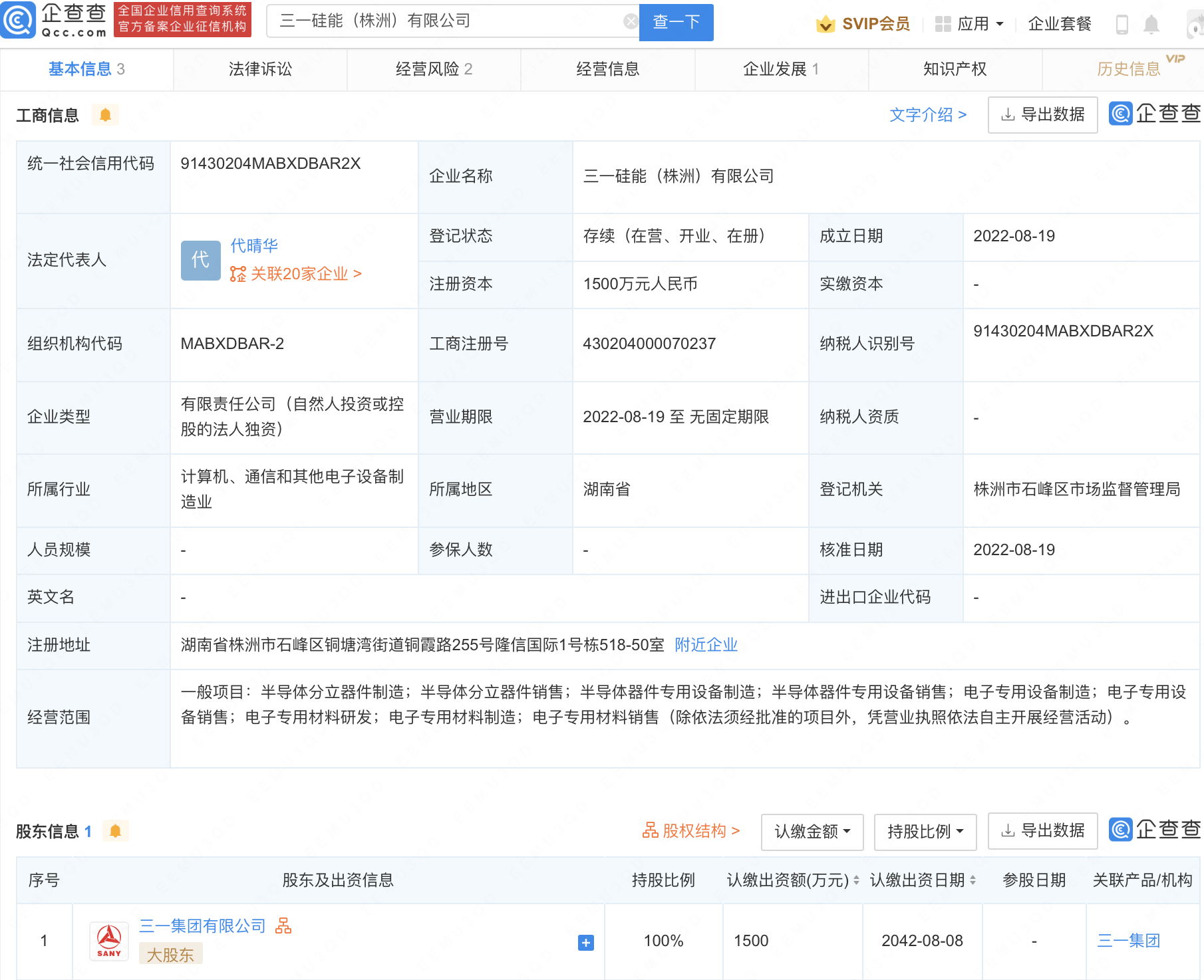This screenshot has width=1204, height=980.
Task: Click the SANY logo of 三一集团有限公司
Action: click(109, 941)
